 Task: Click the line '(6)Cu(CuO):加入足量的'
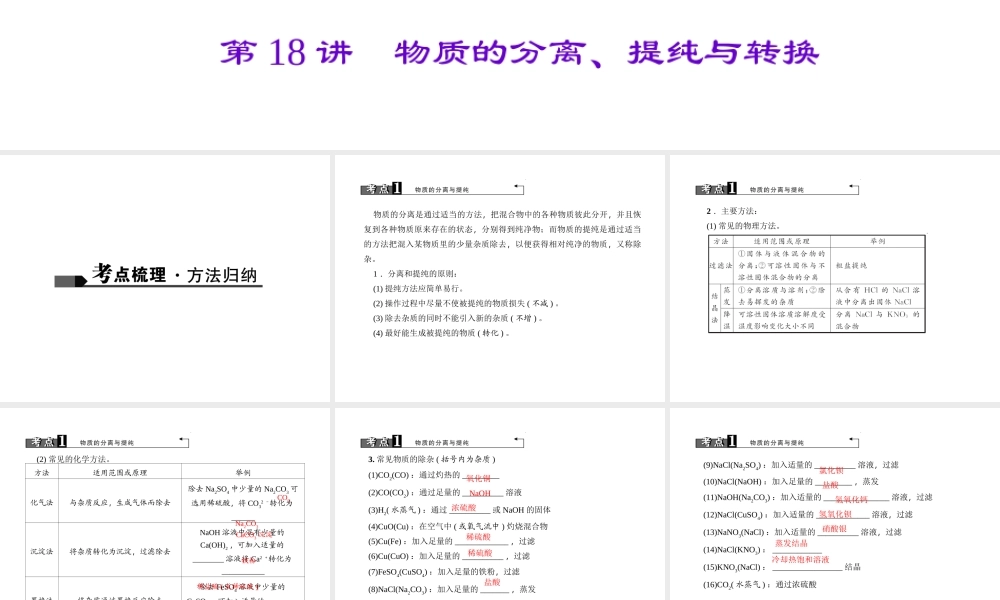click(449, 555)
